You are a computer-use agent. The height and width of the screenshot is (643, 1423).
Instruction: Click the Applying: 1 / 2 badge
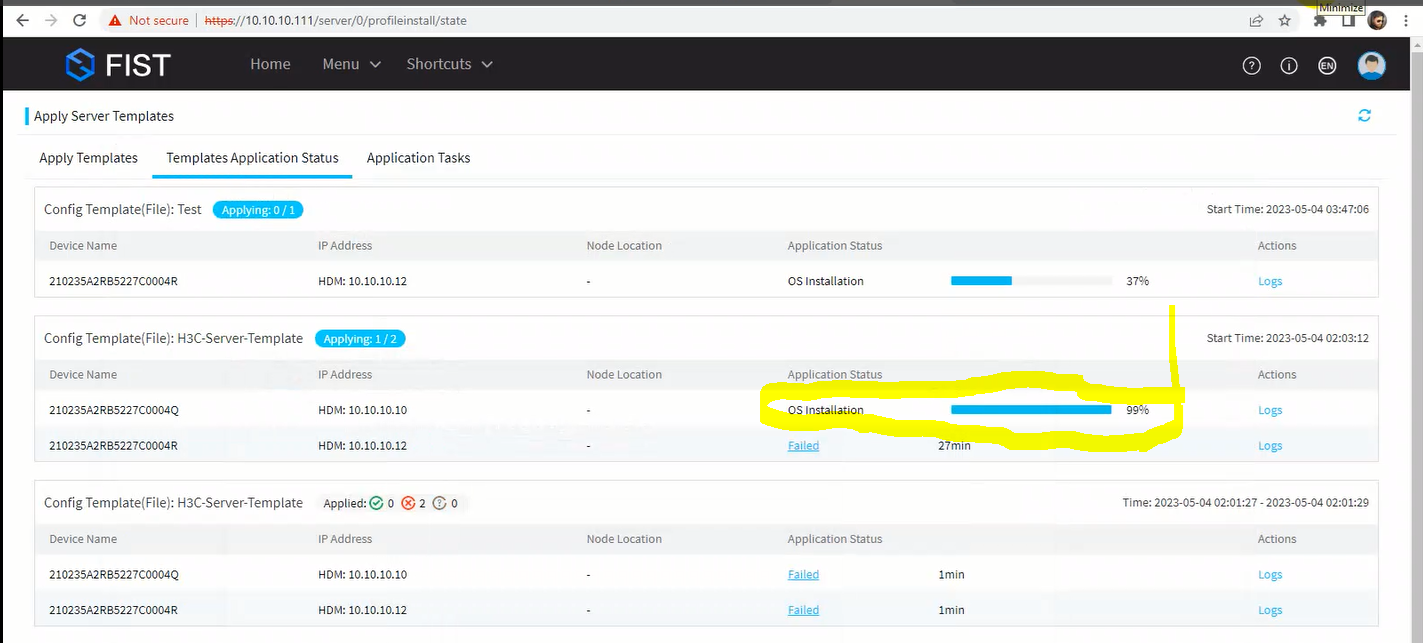[360, 339]
